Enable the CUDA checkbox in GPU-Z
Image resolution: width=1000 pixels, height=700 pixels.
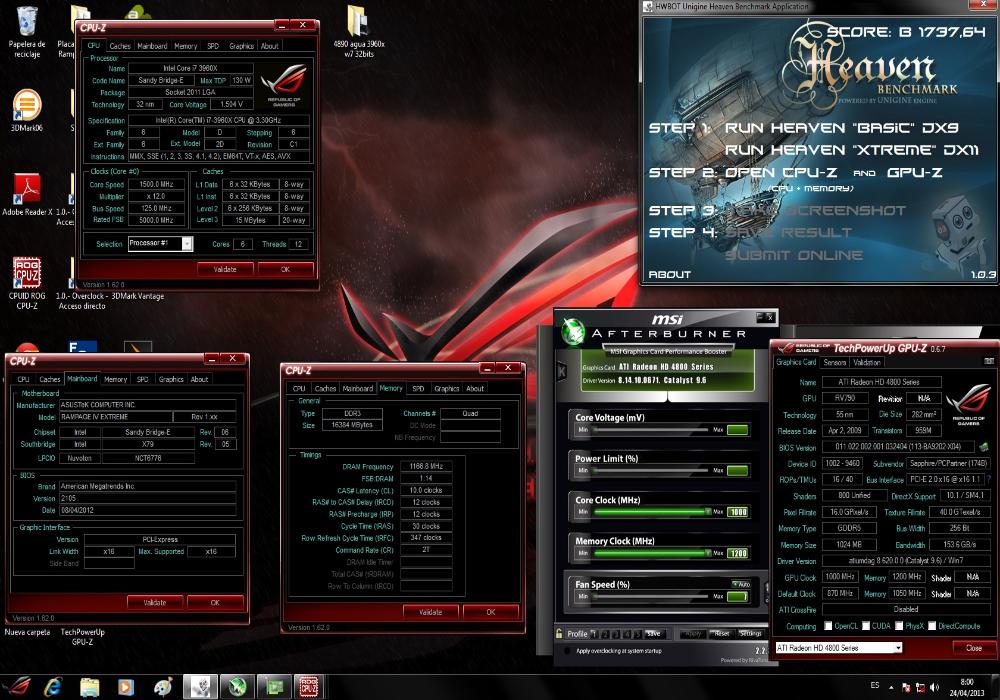click(x=866, y=626)
